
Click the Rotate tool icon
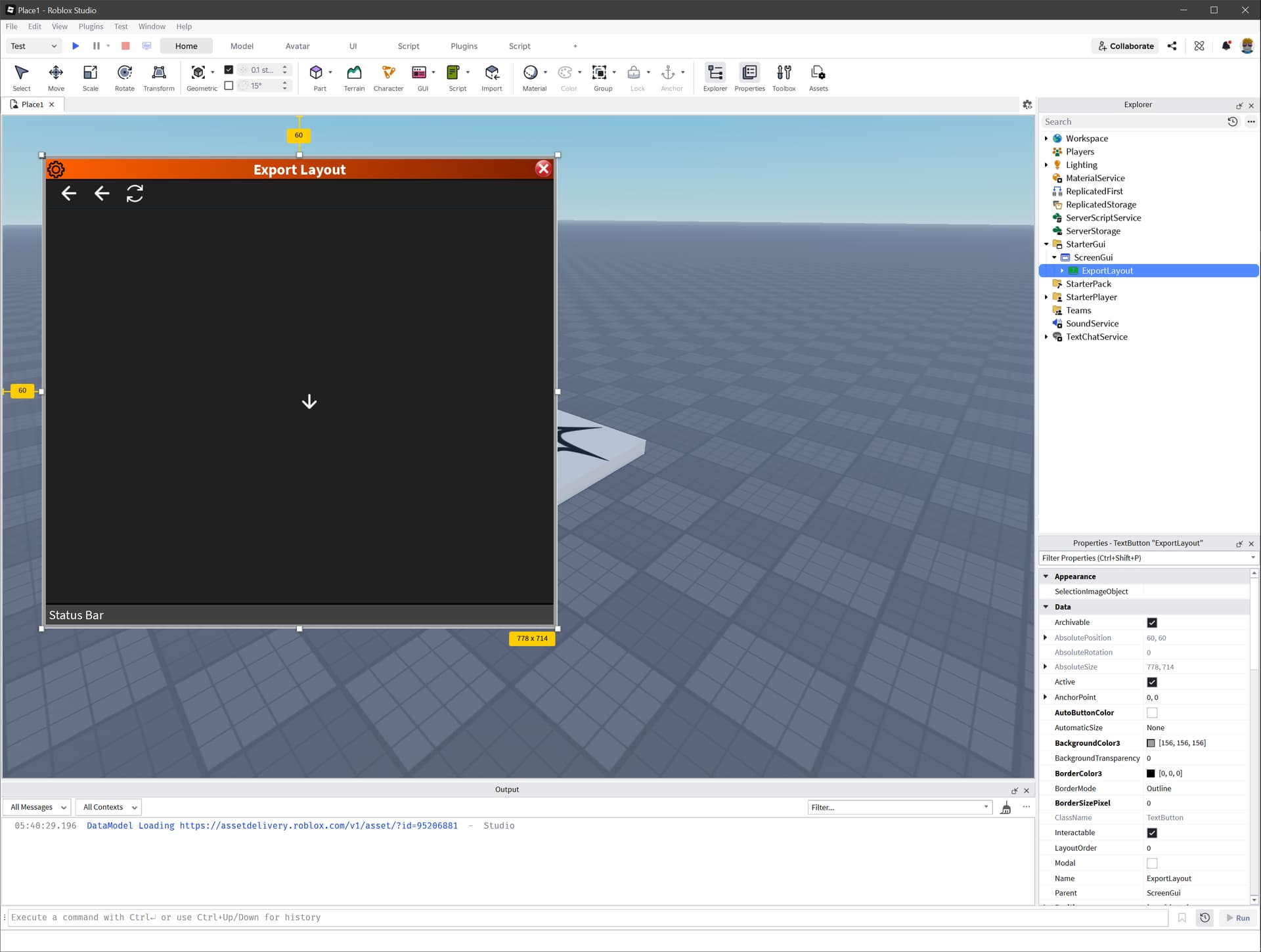coord(124,72)
